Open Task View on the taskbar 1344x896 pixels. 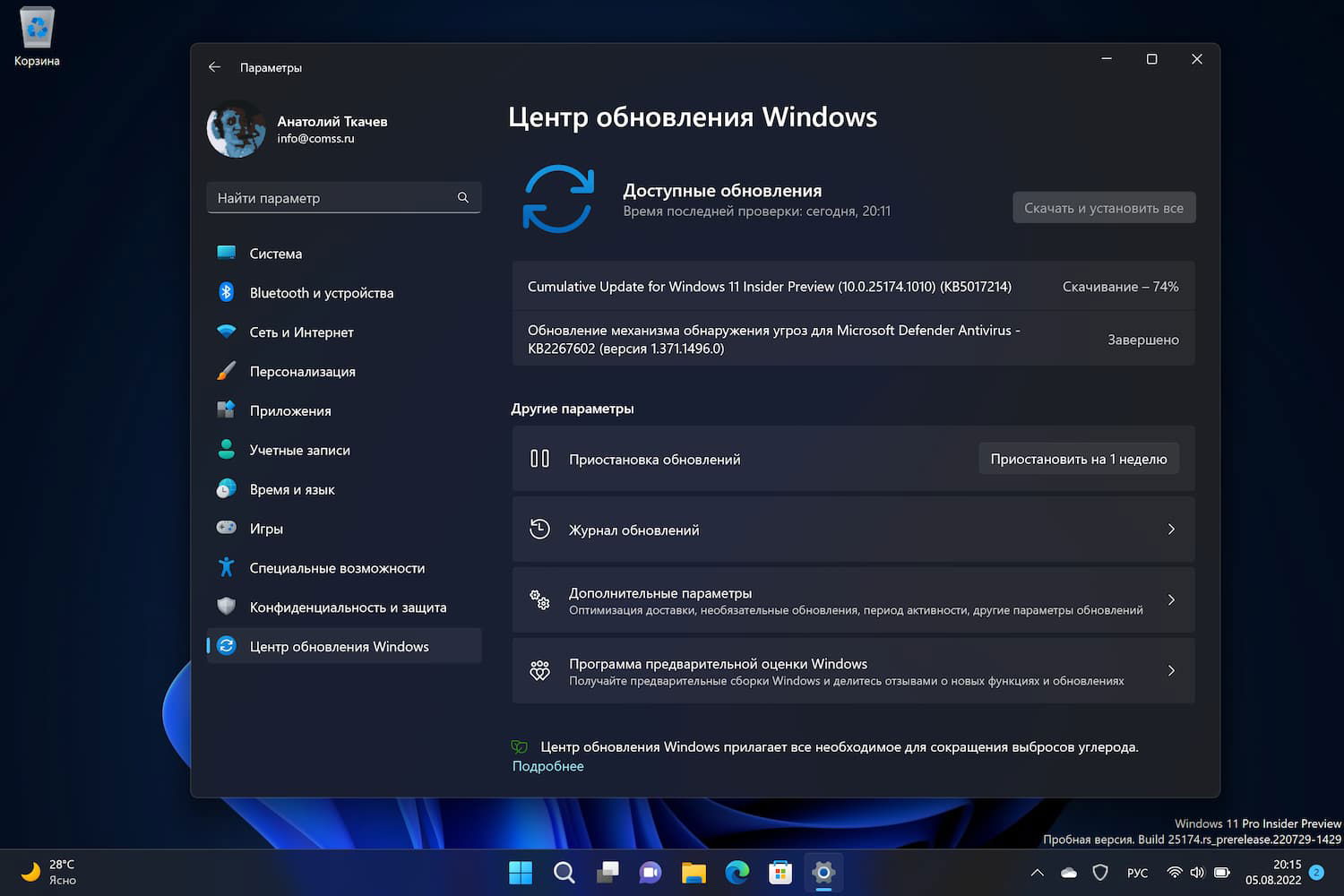pos(607,872)
